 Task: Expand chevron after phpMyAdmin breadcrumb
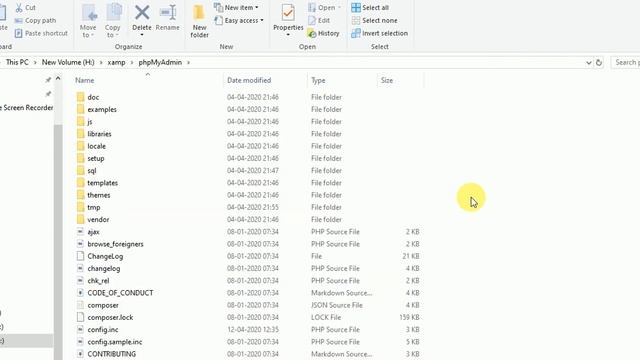pos(189,62)
